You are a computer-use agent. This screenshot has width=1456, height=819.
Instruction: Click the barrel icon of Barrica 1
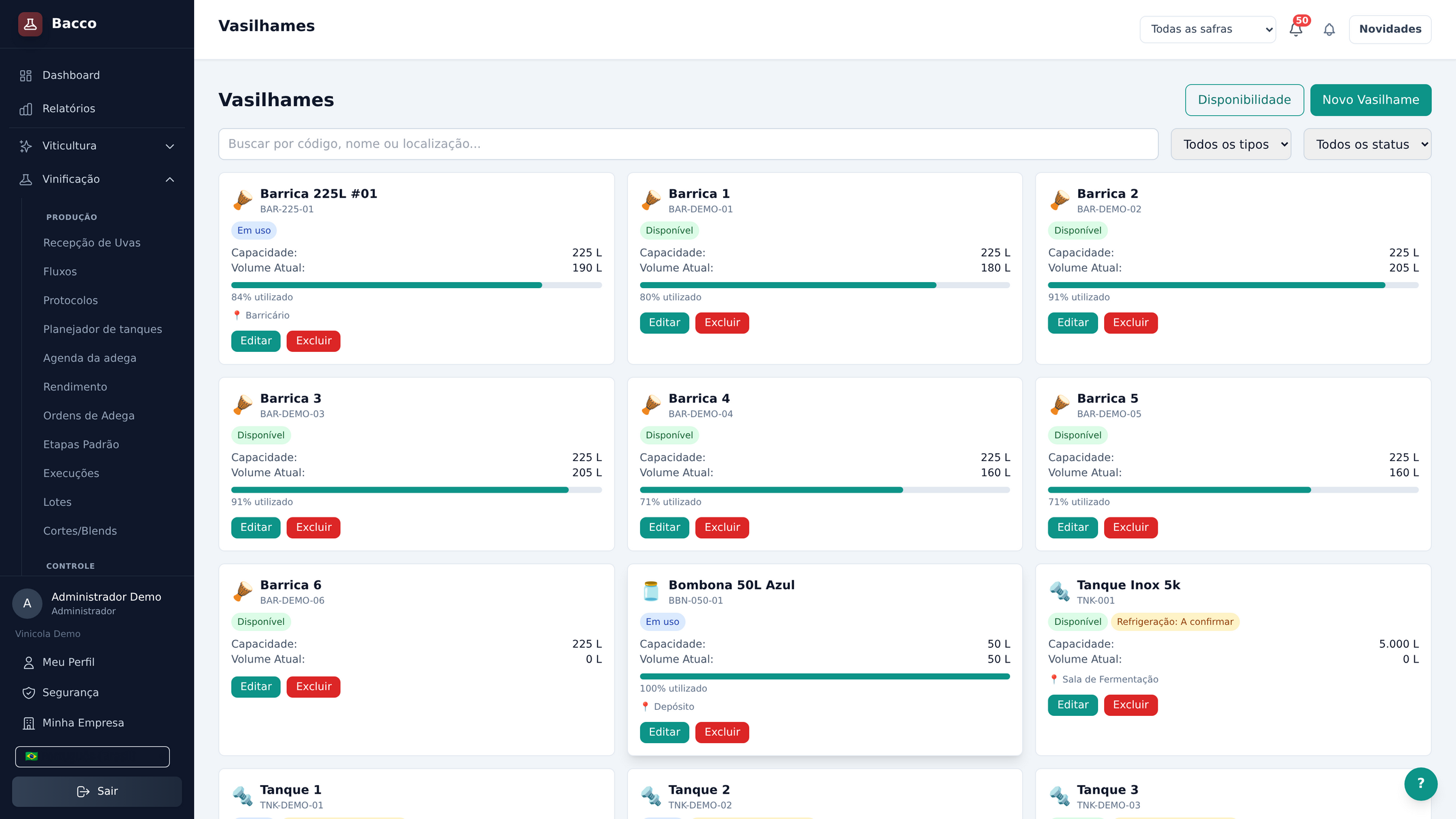pos(651,200)
